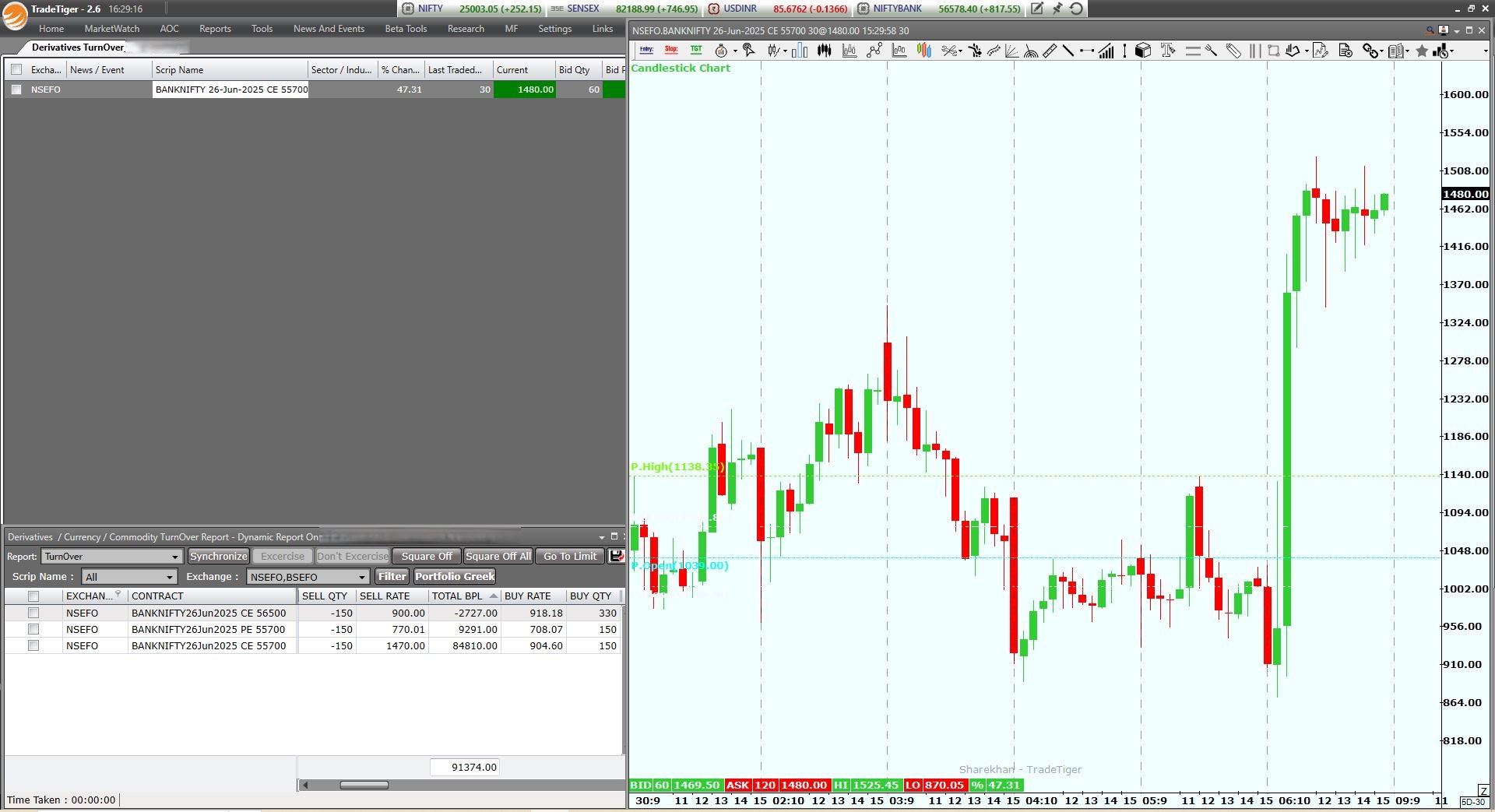Click the Square Off All button

[498, 556]
